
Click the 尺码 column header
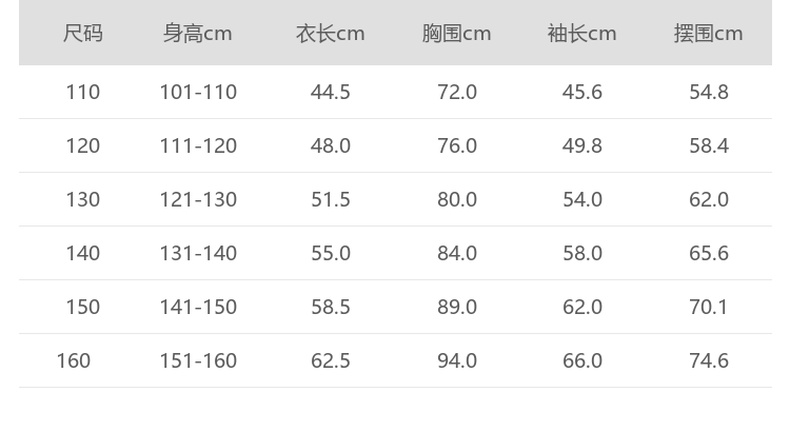coord(83,33)
